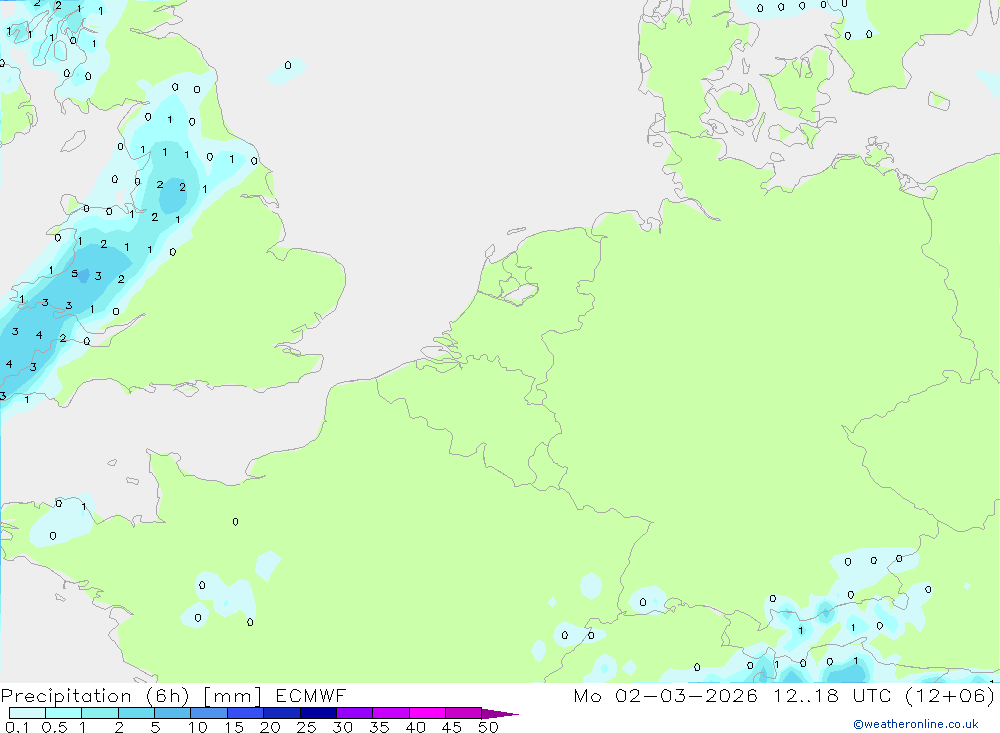This screenshot has height=733, width=1000.
Task: Click the date 'Mo 02-03-2026'
Action: point(666,695)
